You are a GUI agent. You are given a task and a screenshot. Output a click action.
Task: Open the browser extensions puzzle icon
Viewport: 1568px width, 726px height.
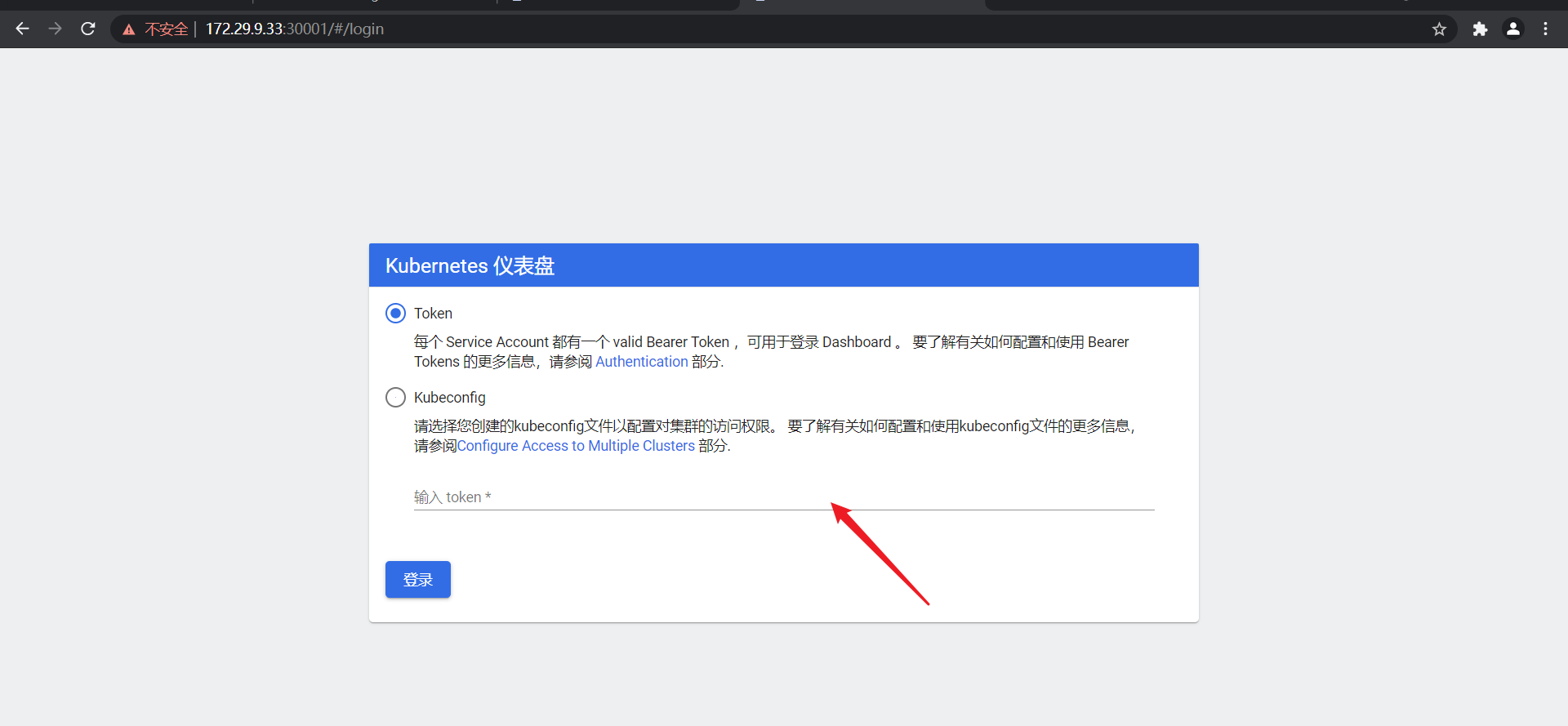coord(1480,29)
